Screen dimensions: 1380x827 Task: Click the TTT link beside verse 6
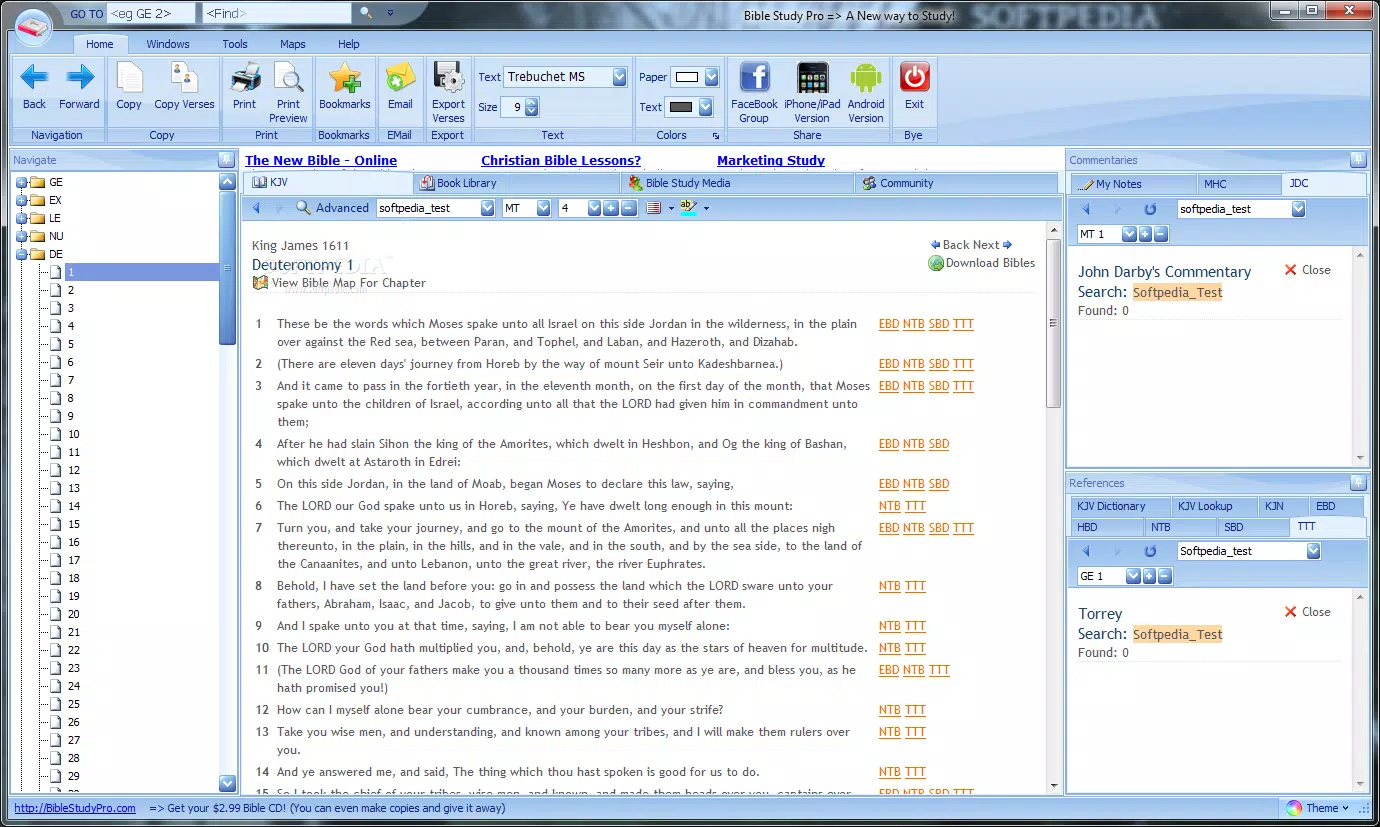coord(915,506)
